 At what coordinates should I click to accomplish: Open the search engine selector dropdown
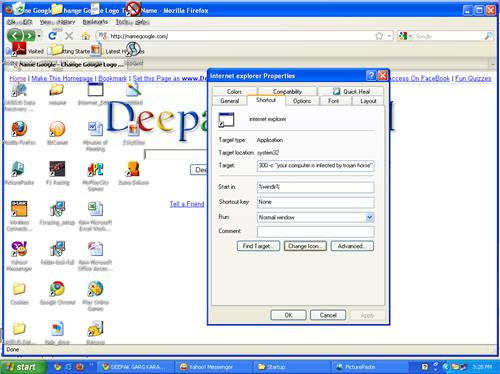click(x=405, y=36)
